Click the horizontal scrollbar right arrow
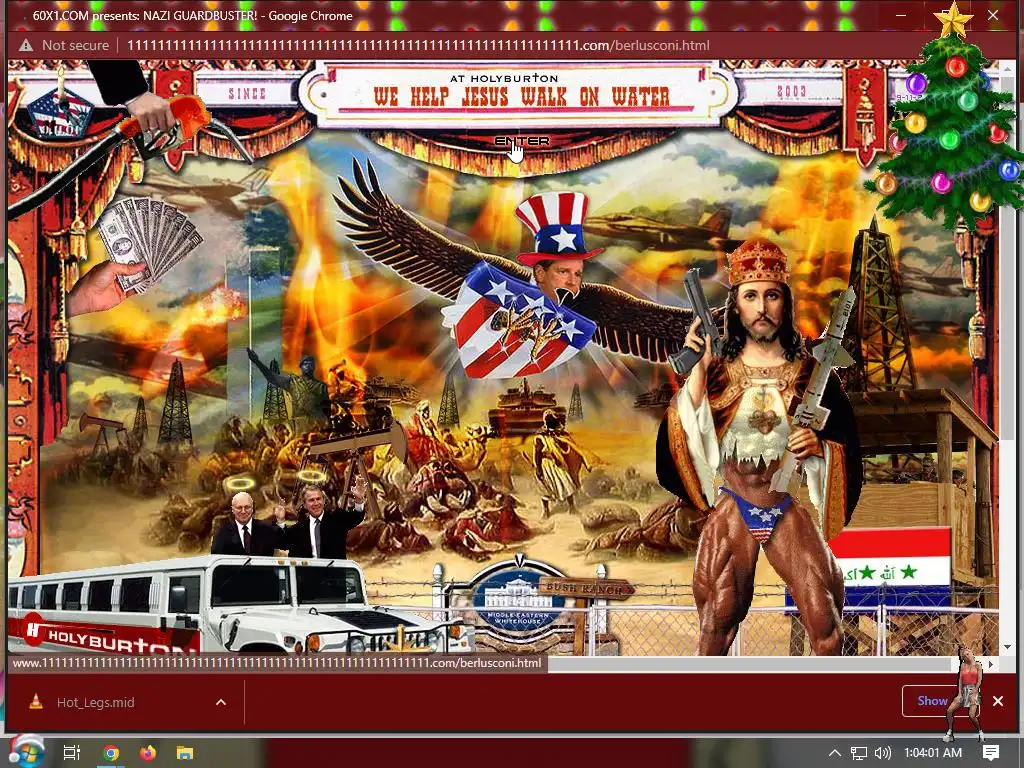The height and width of the screenshot is (768, 1024). point(990,664)
